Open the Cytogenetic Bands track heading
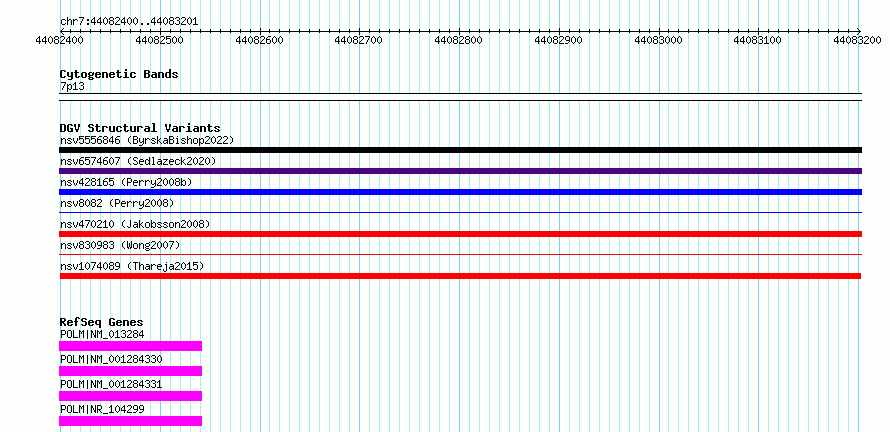 [119, 74]
